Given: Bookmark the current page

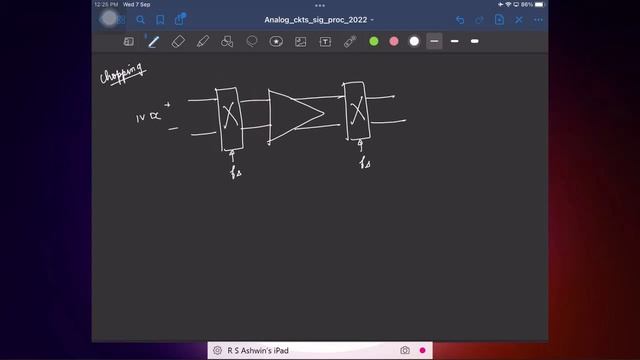Looking at the screenshot, I should [160, 20].
